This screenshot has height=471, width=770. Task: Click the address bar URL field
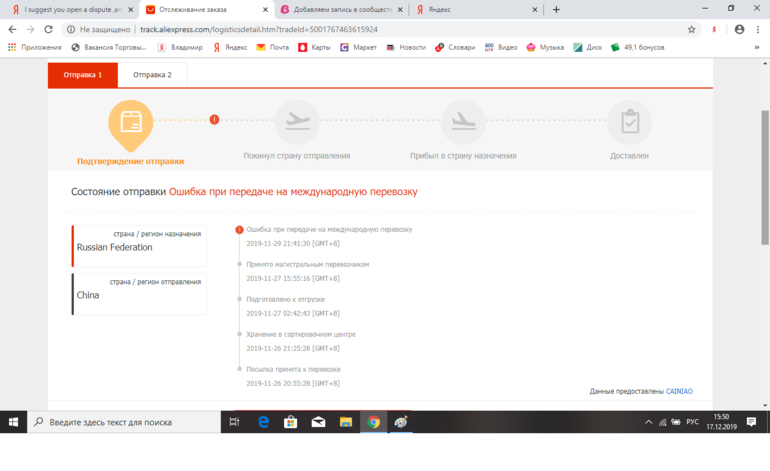tap(400, 29)
